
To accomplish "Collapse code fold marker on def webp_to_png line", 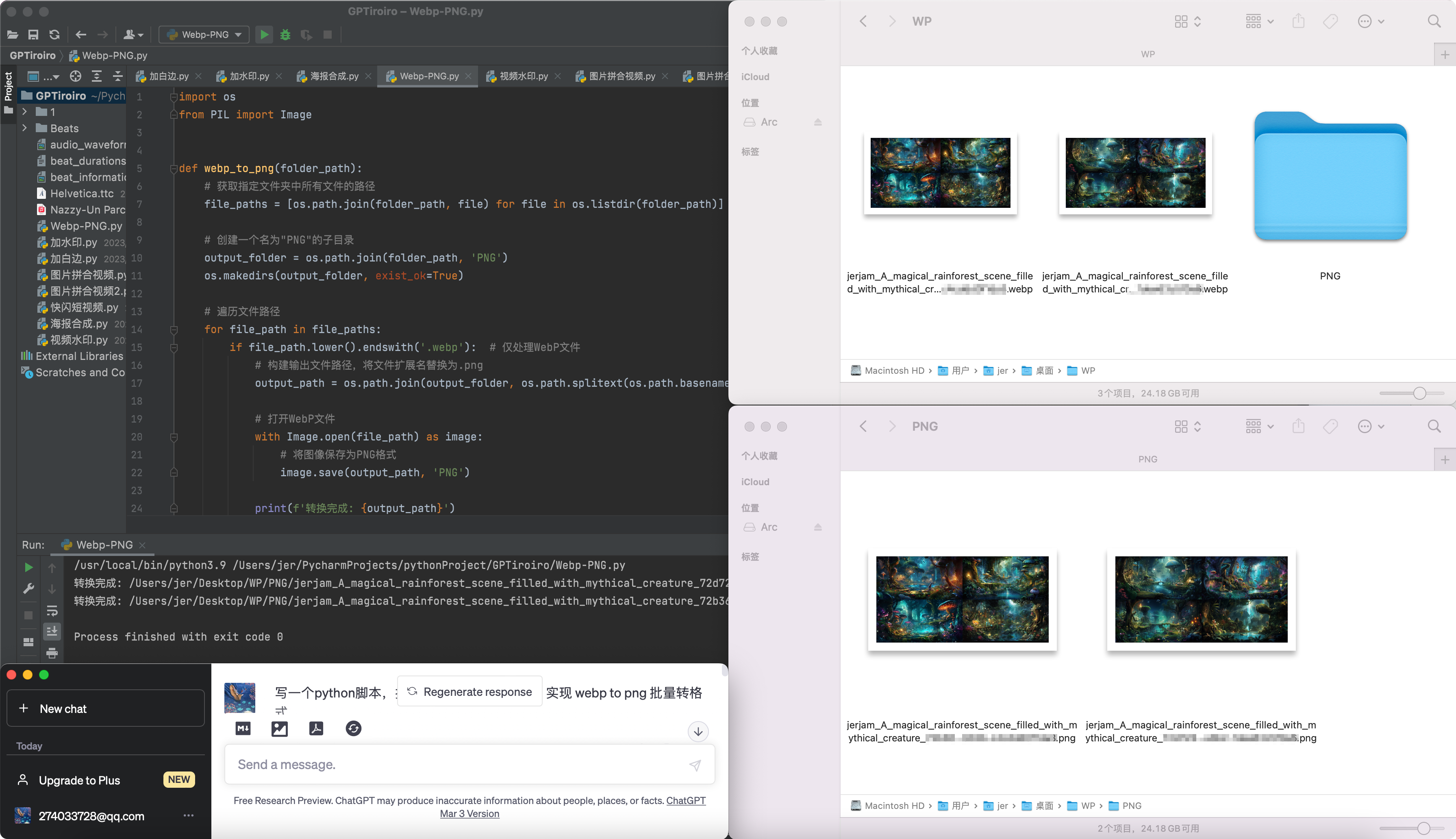I will tap(173, 168).
